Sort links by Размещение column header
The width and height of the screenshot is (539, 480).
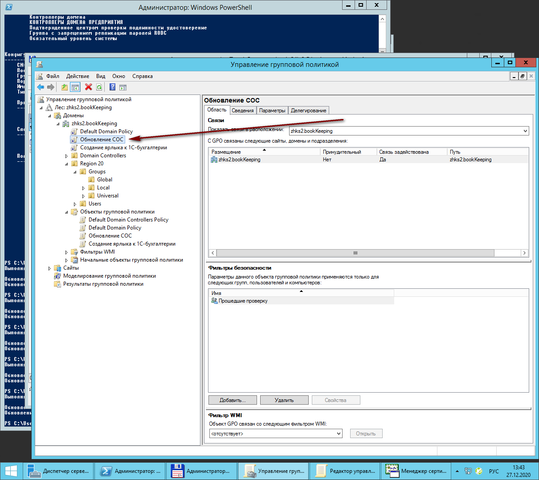point(264,152)
